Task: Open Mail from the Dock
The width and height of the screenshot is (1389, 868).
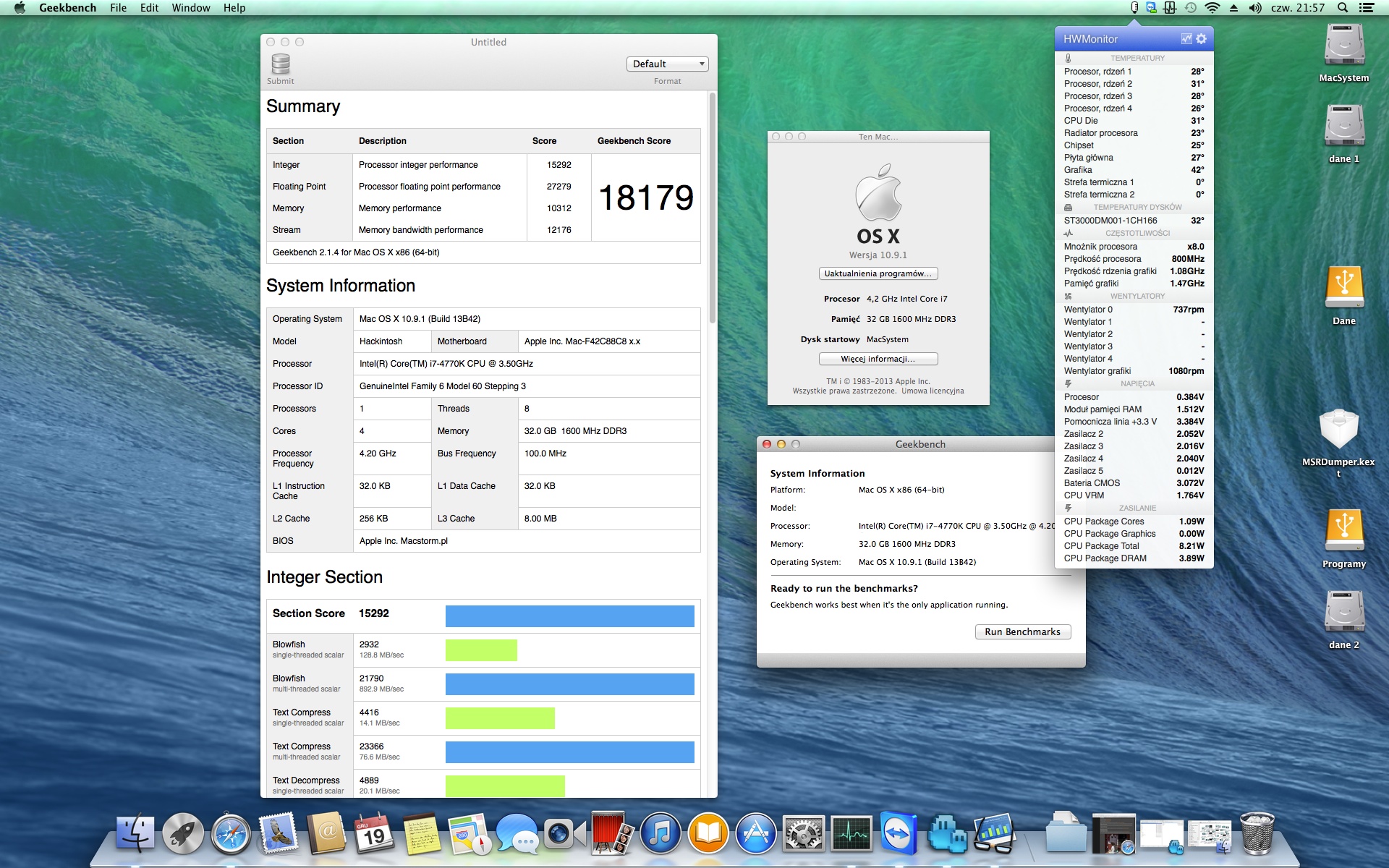Action: [x=279, y=834]
